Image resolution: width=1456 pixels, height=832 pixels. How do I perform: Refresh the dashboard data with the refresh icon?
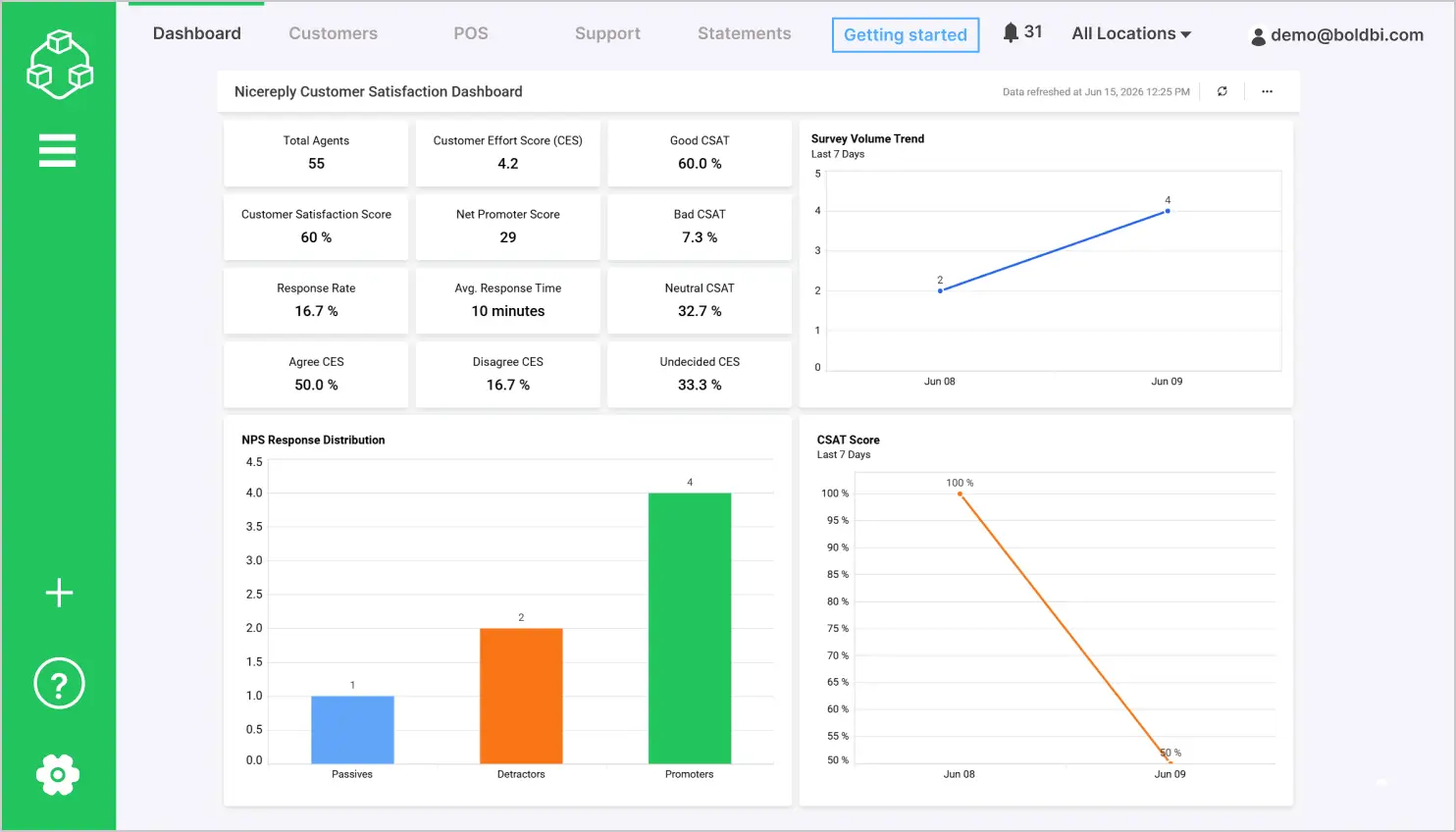1222,91
